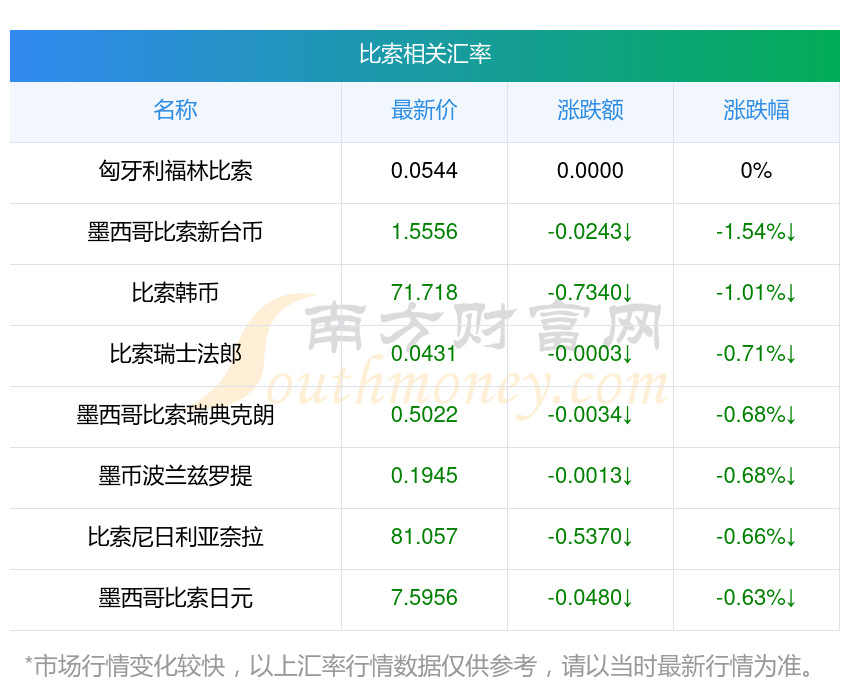
Task: Open the 匈牙利福林比索 row name
Action: tap(175, 171)
